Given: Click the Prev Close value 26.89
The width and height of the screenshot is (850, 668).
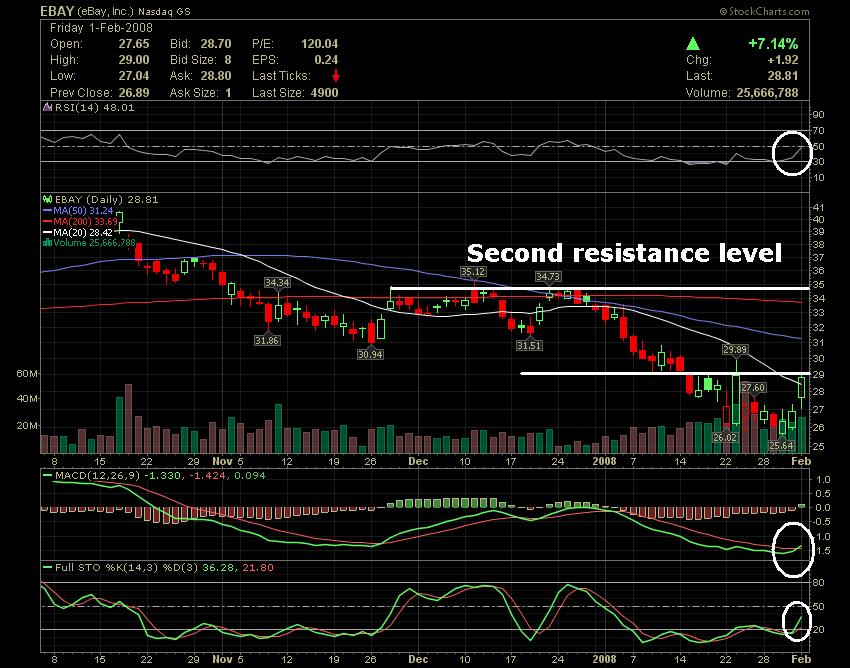Looking at the screenshot, I should (x=134, y=93).
